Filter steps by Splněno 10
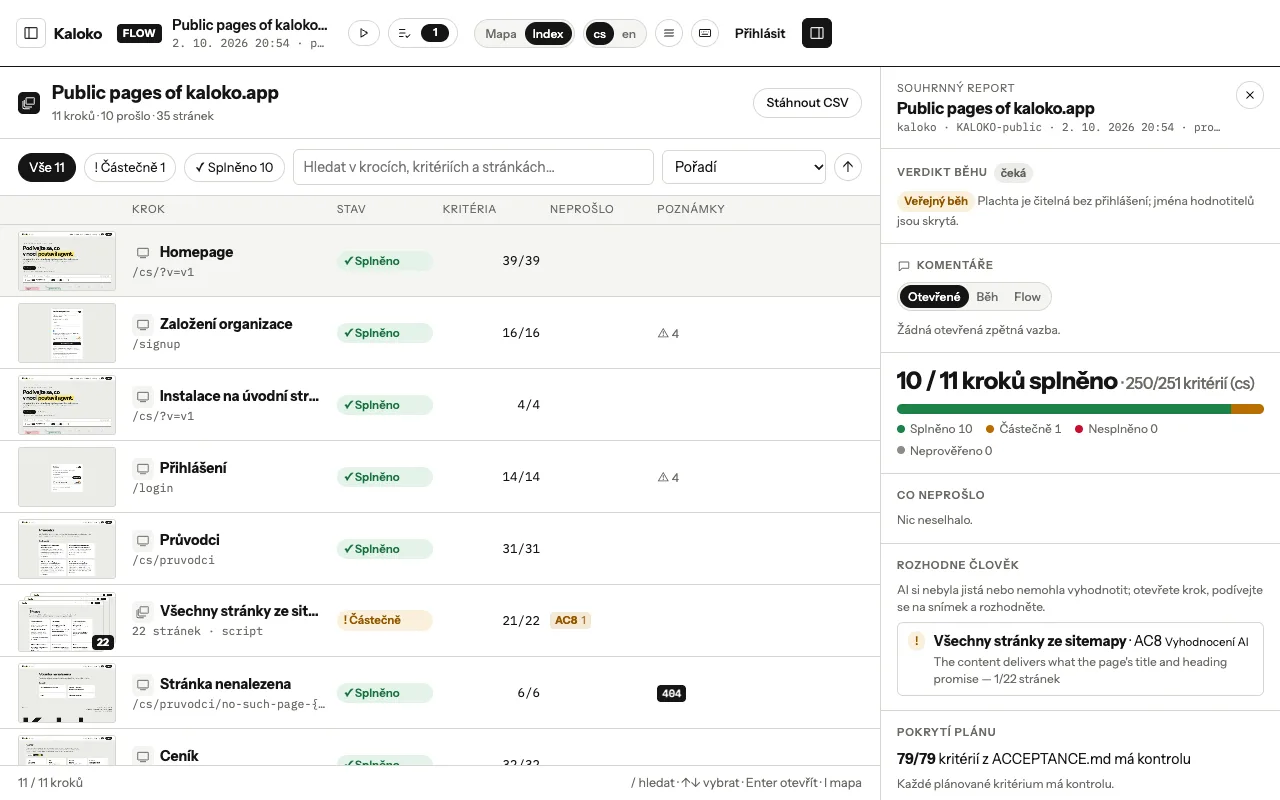This screenshot has width=1280, height=800. pyautogui.click(x=235, y=167)
